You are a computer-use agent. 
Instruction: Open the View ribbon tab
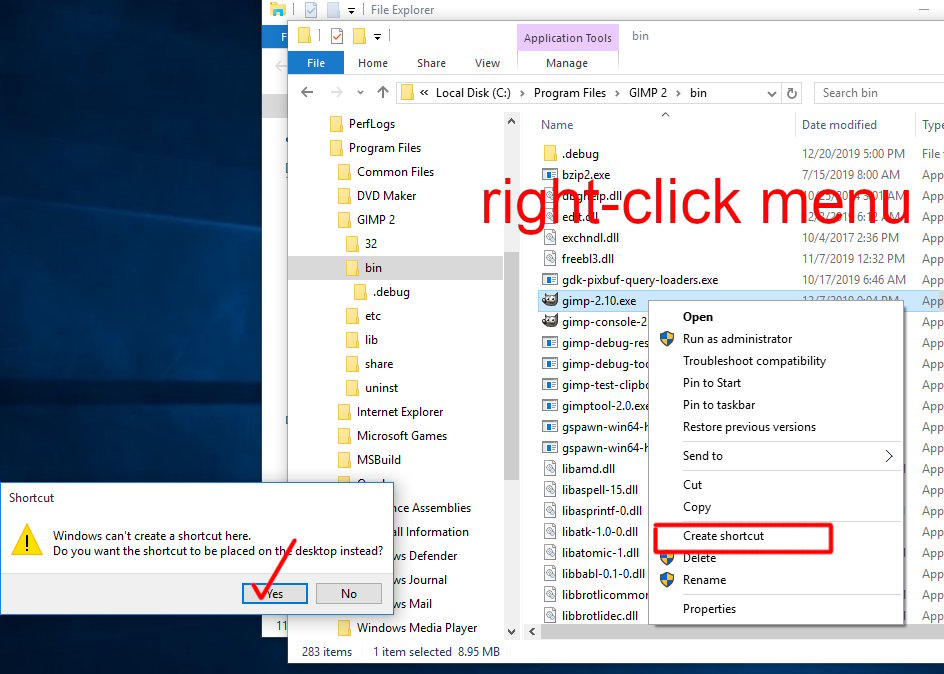[487, 63]
